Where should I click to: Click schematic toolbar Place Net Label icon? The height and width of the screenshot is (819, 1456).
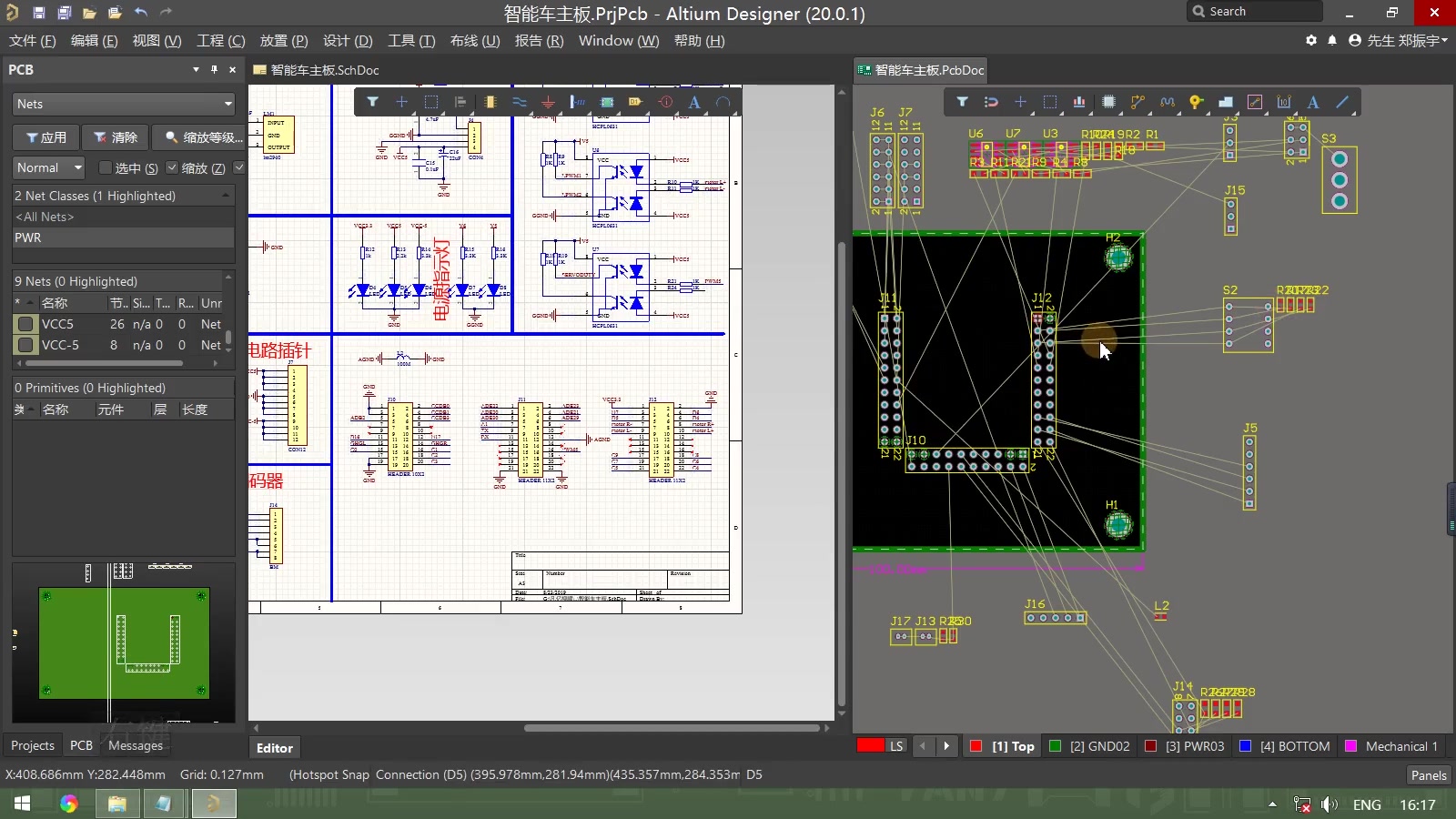point(635,102)
